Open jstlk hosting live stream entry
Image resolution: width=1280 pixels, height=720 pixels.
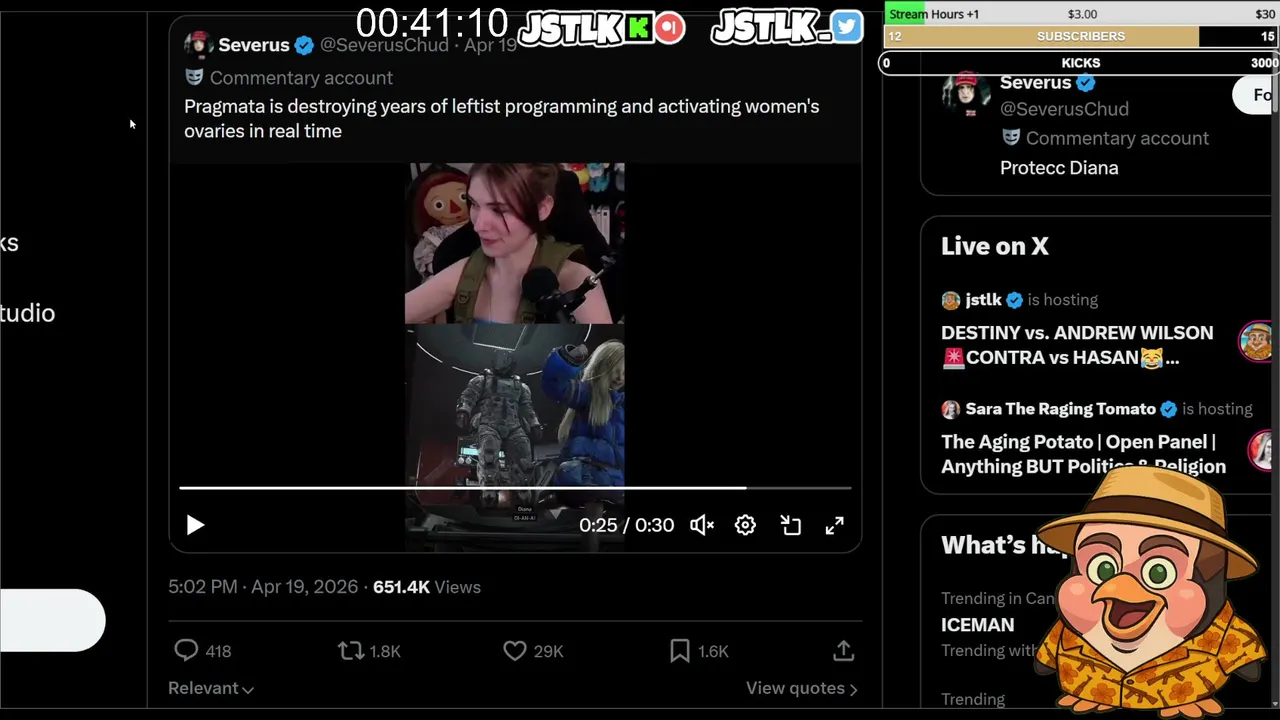(x=1019, y=300)
